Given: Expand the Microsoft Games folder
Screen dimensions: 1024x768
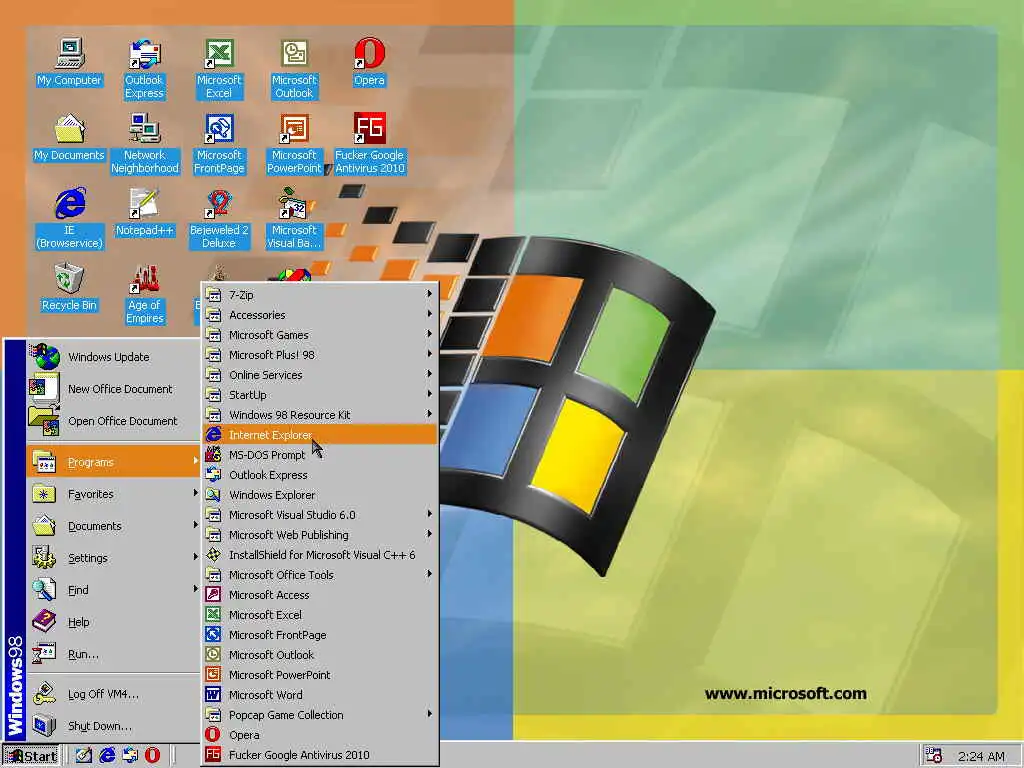Looking at the screenshot, I should point(319,335).
